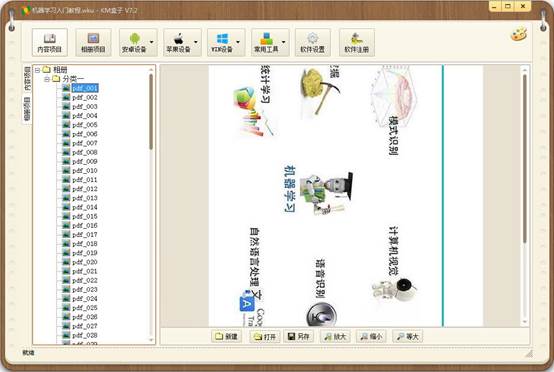The image size is (554, 372).
Task: Select pdf_004 in the tree
Action: (85, 116)
